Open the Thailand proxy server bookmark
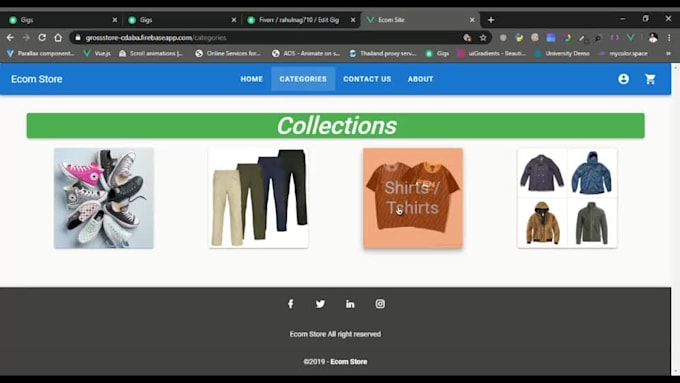The image size is (680, 383). [x=383, y=53]
